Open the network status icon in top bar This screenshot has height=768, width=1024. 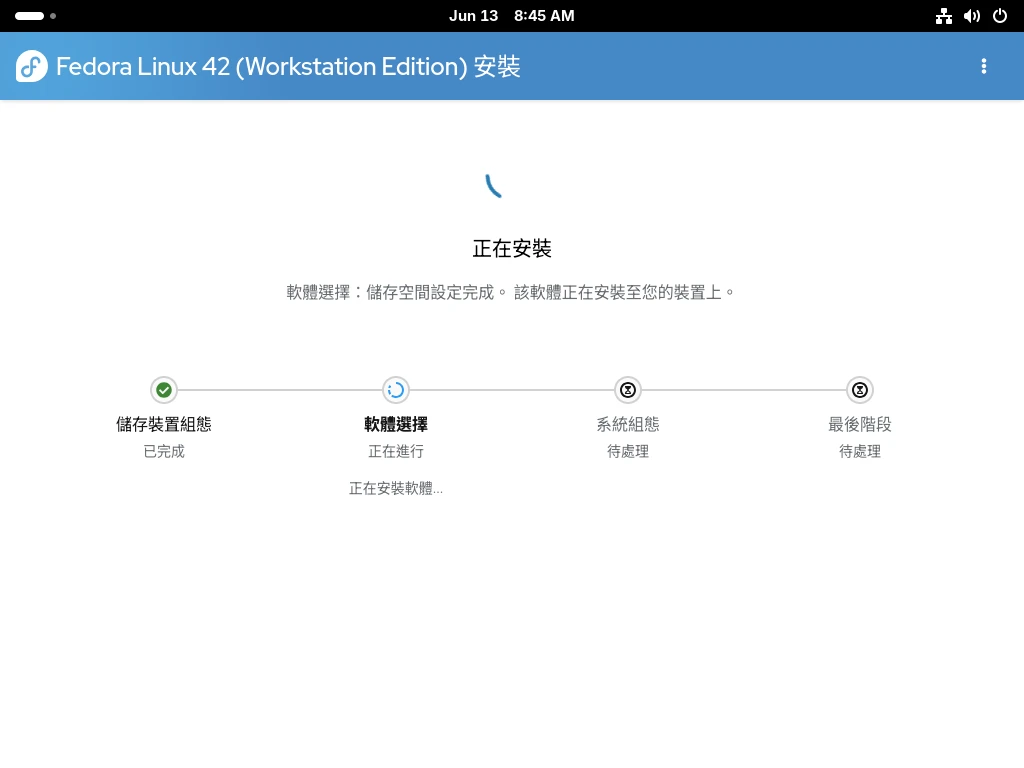(944, 16)
